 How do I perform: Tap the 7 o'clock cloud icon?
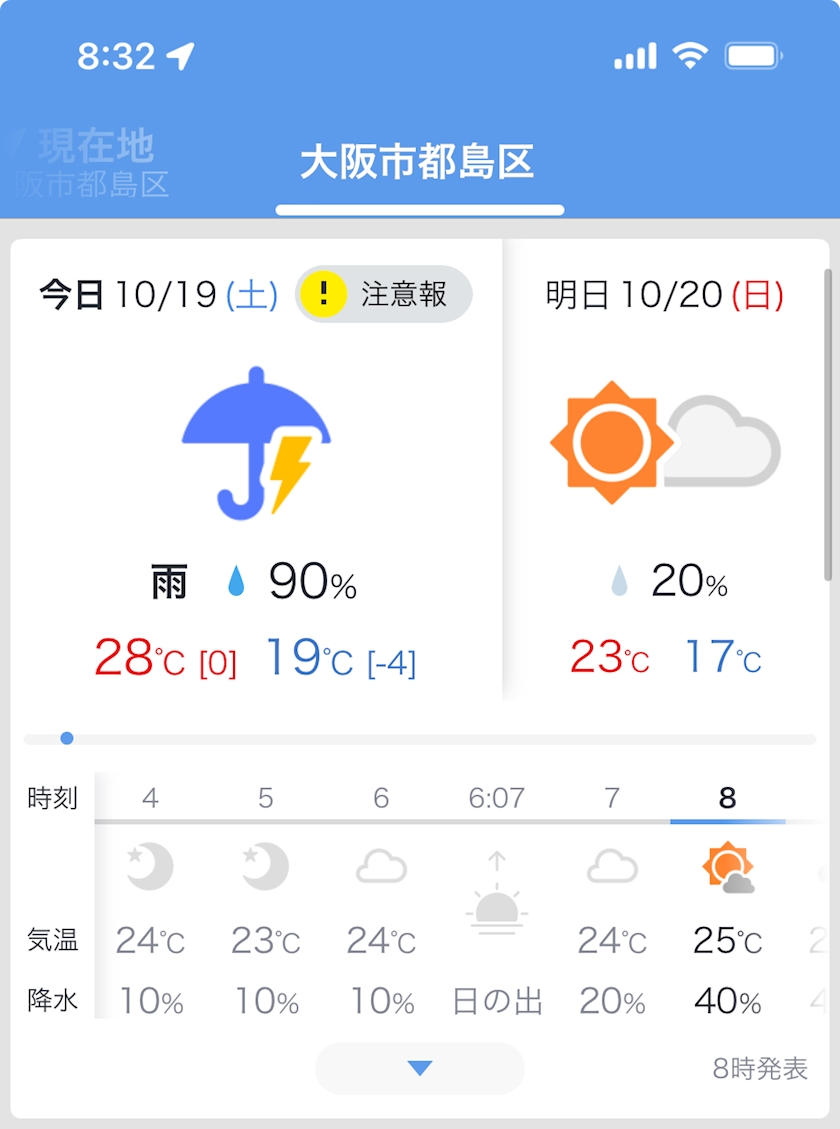(x=612, y=867)
